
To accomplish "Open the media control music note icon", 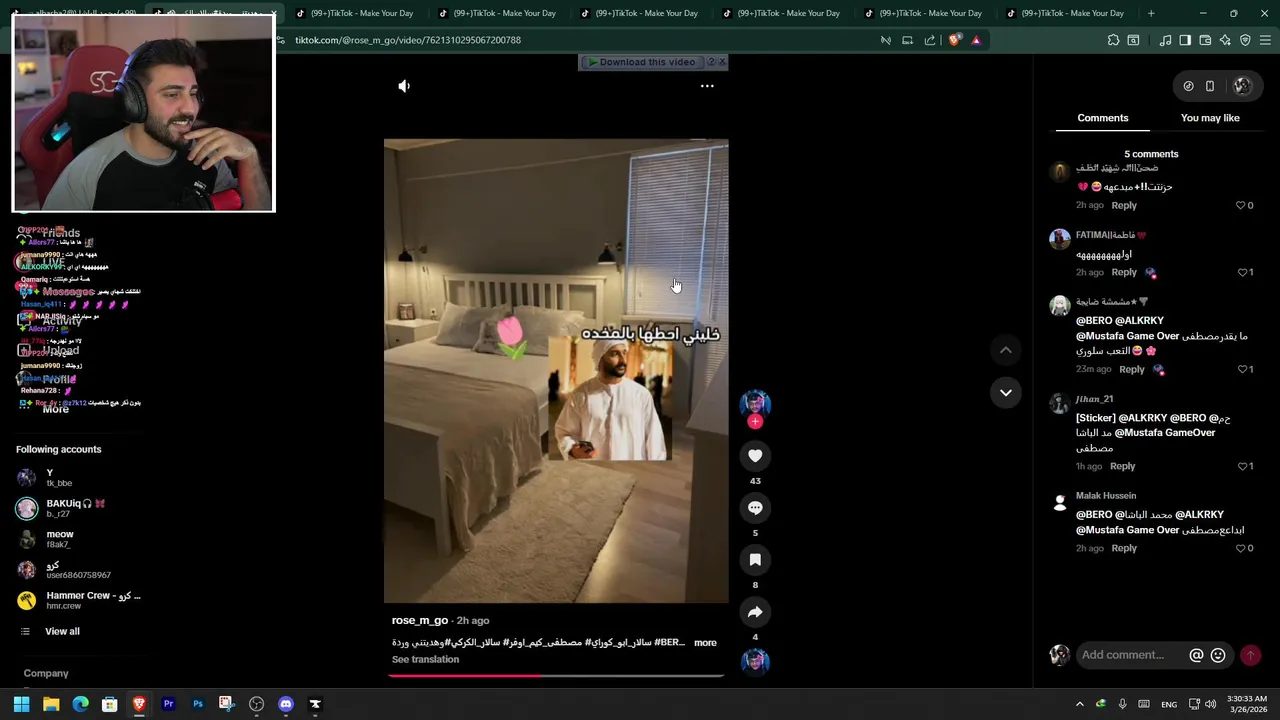I will pyautogui.click(x=1165, y=40).
